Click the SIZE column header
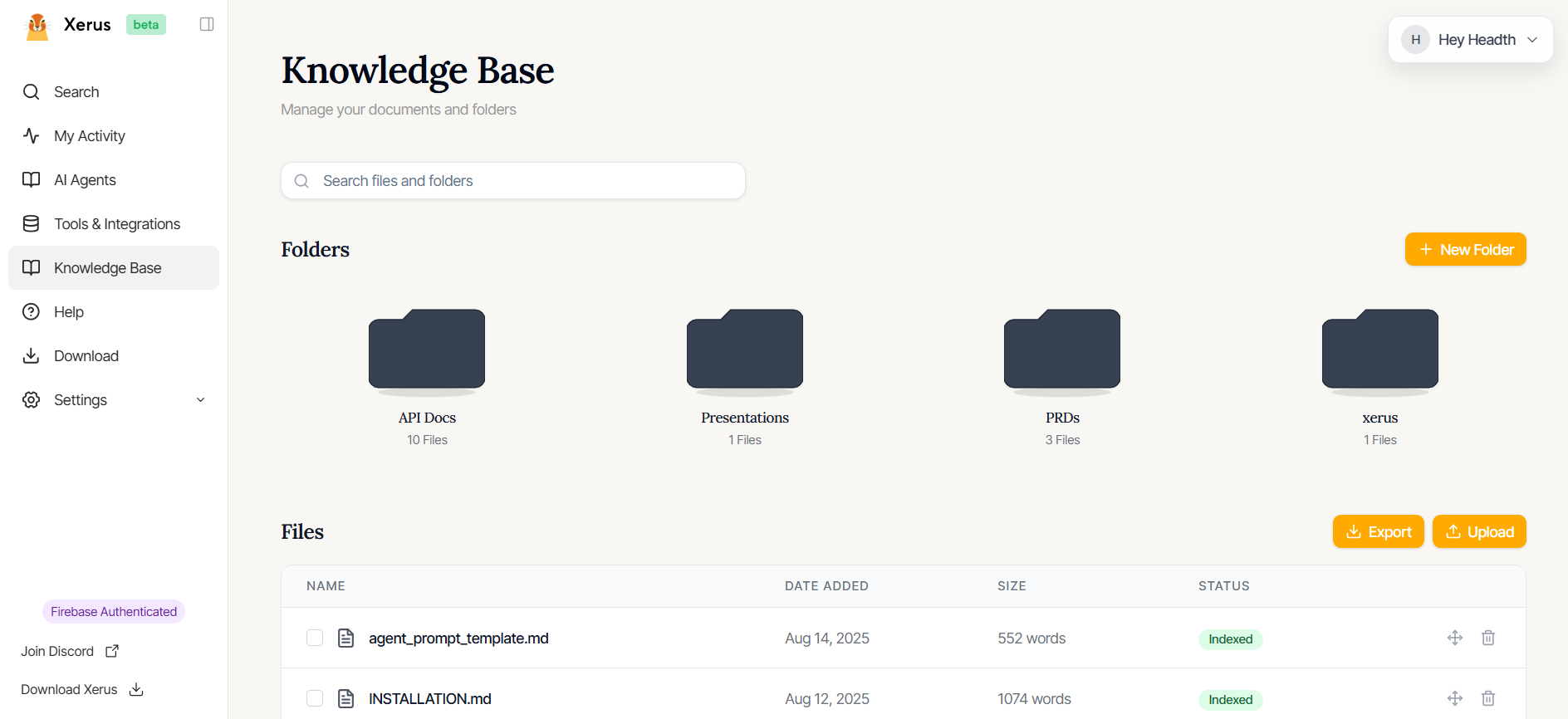 pyautogui.click(x=1012, y=586)
